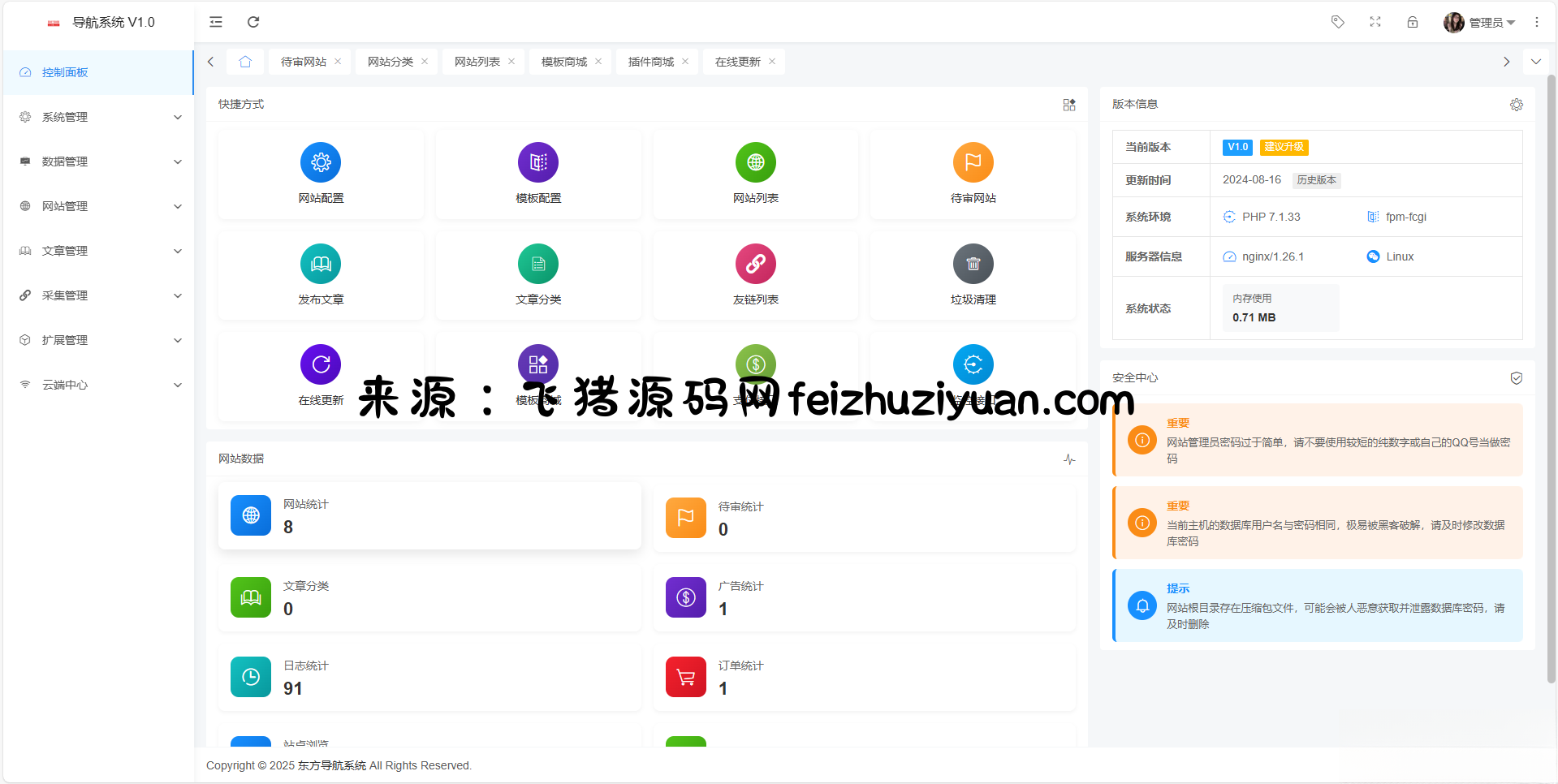Switch to the 插件商城 tab
1558x784 pixels.
tap(651, 62)
